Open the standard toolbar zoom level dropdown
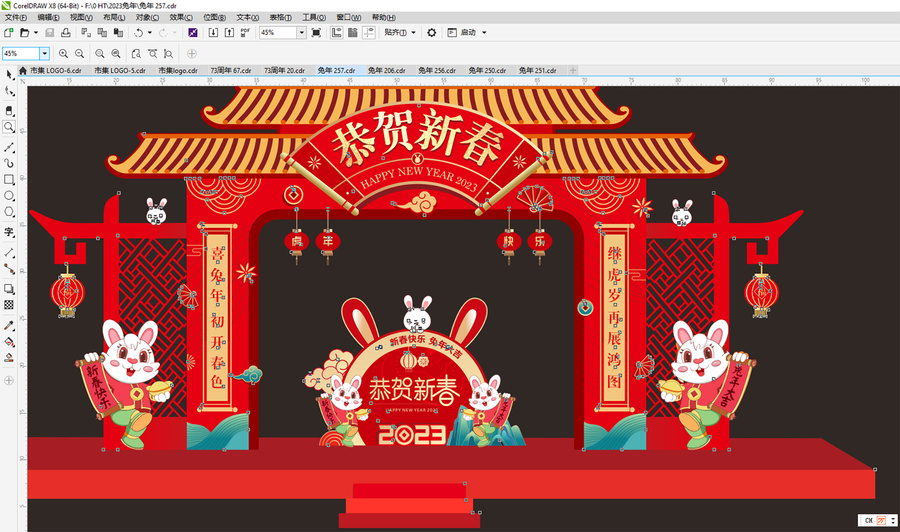This screenshot has height=532, width=900. tap(301, 33)
